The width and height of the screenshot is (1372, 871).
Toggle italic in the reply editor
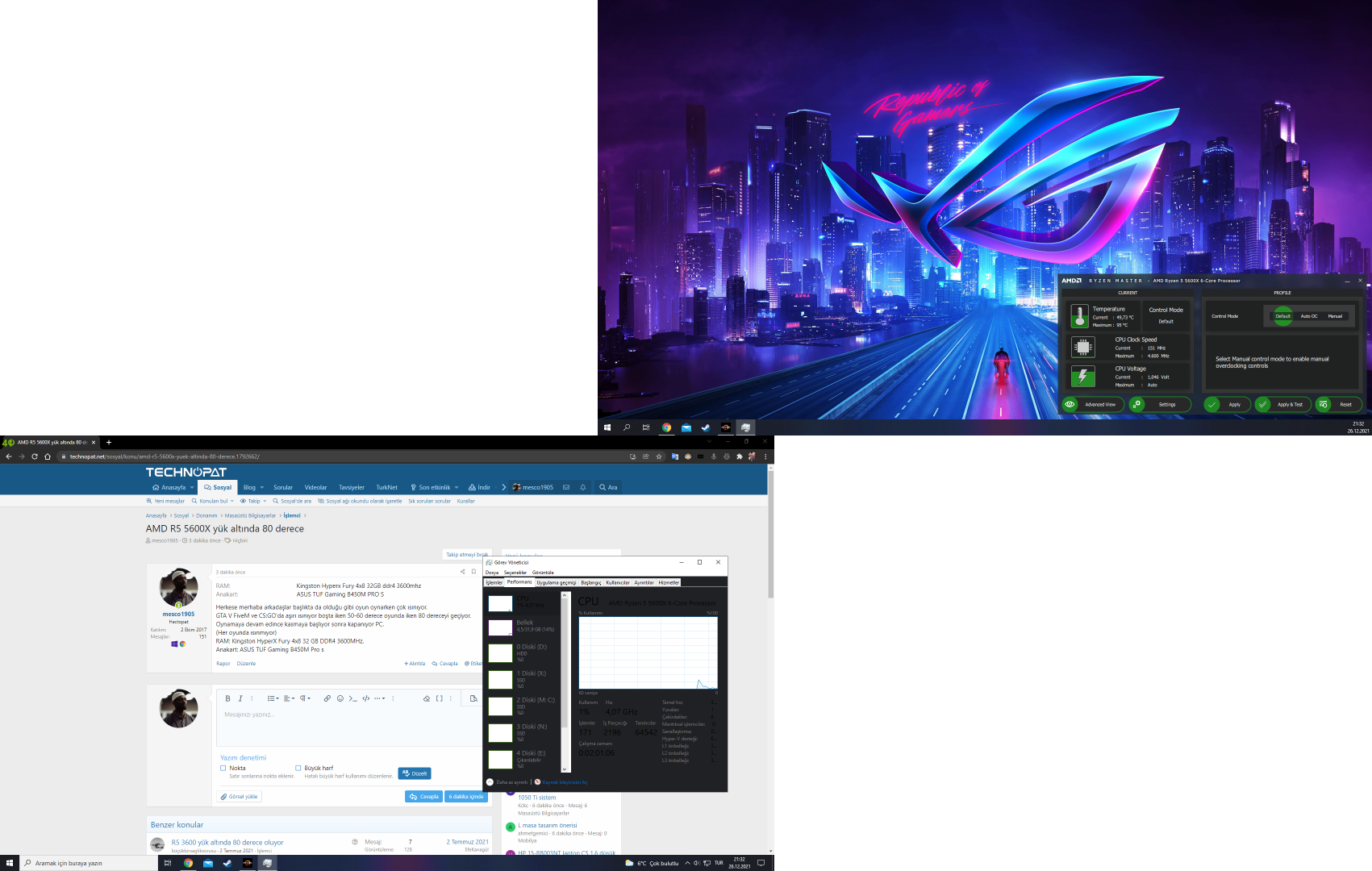coord(240,698)
